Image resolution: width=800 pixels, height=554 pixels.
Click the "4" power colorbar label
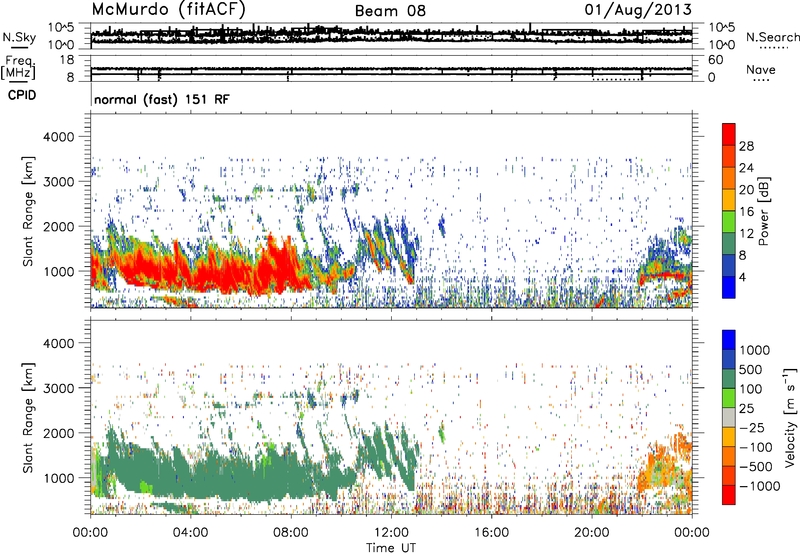click(742, 278)
